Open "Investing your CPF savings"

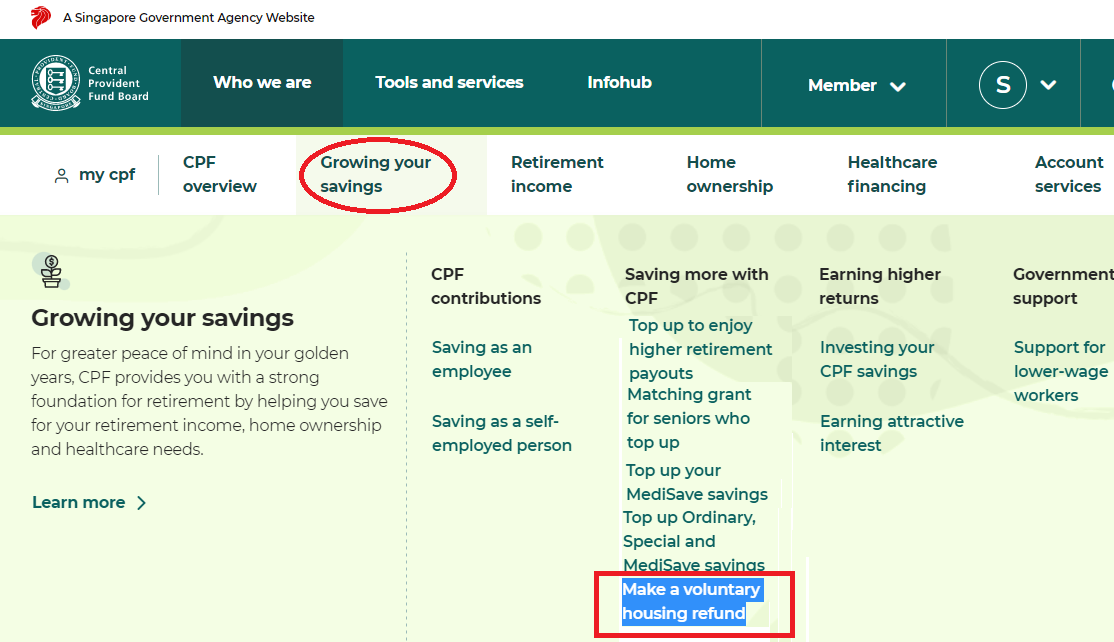(877, 358)
